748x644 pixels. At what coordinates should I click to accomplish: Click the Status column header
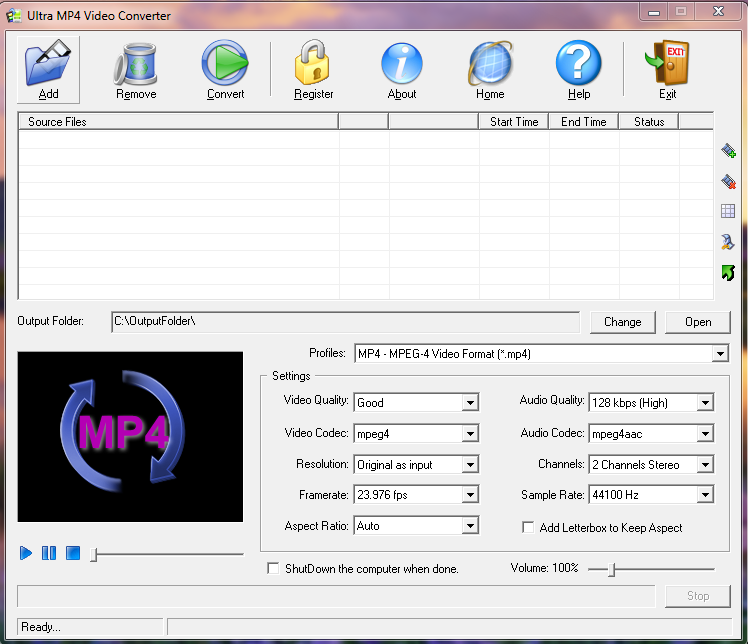649,122
